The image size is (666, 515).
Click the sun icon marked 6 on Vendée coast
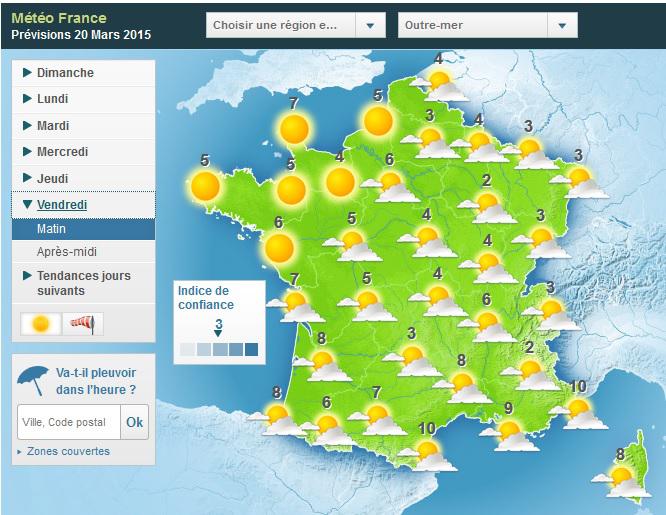(279, 248)
